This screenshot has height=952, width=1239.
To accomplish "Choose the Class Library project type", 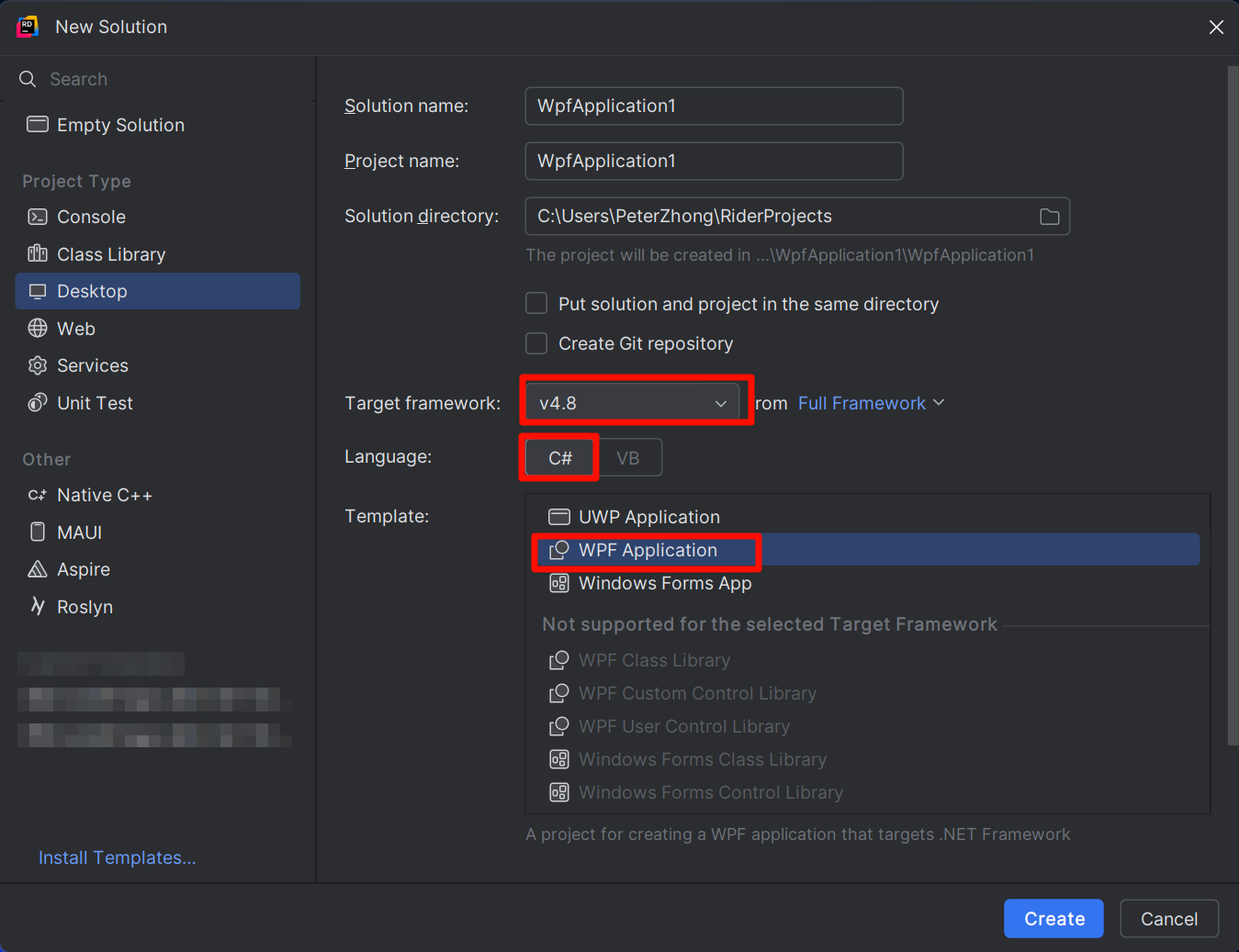I will coord(158,254).
